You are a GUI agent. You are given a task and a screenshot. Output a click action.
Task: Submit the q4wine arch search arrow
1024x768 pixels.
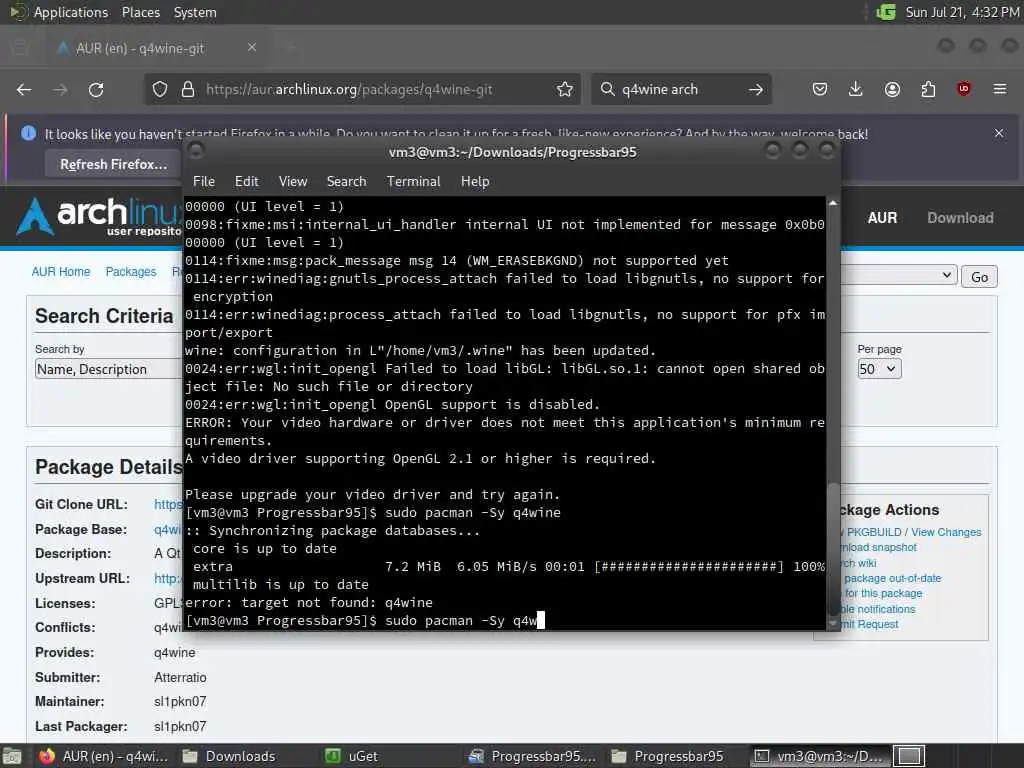(x=756, y=89)
